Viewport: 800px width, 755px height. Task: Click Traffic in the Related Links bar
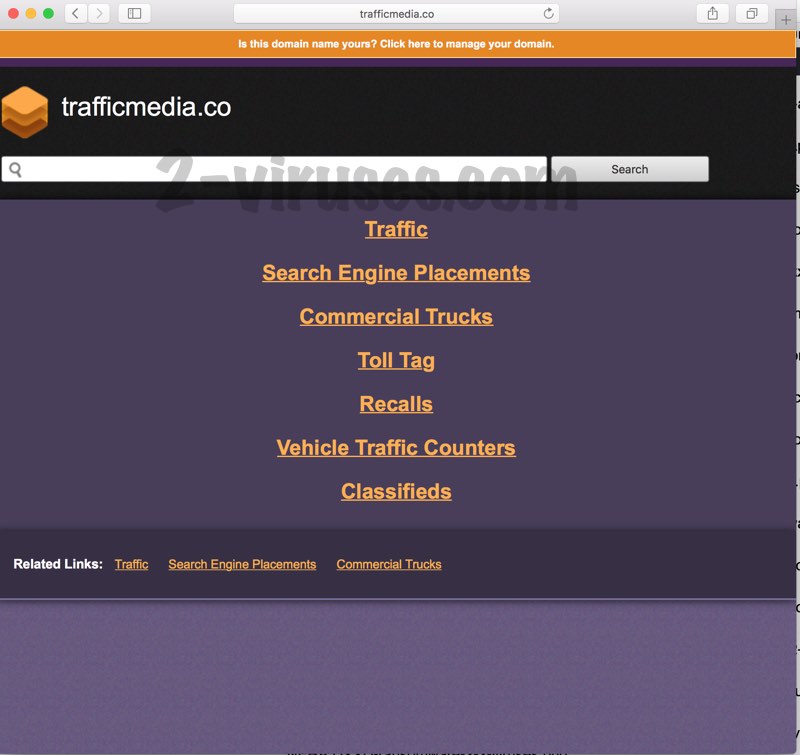[131, 565]
